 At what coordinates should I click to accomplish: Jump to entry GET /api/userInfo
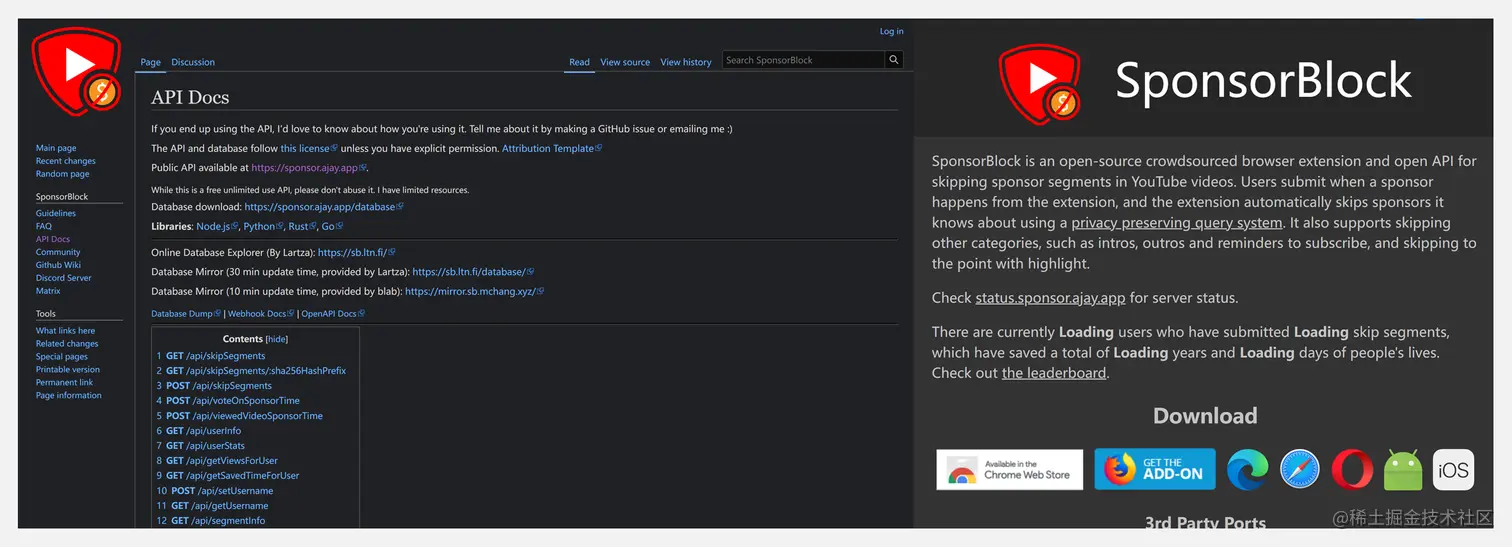click(199, 431)
